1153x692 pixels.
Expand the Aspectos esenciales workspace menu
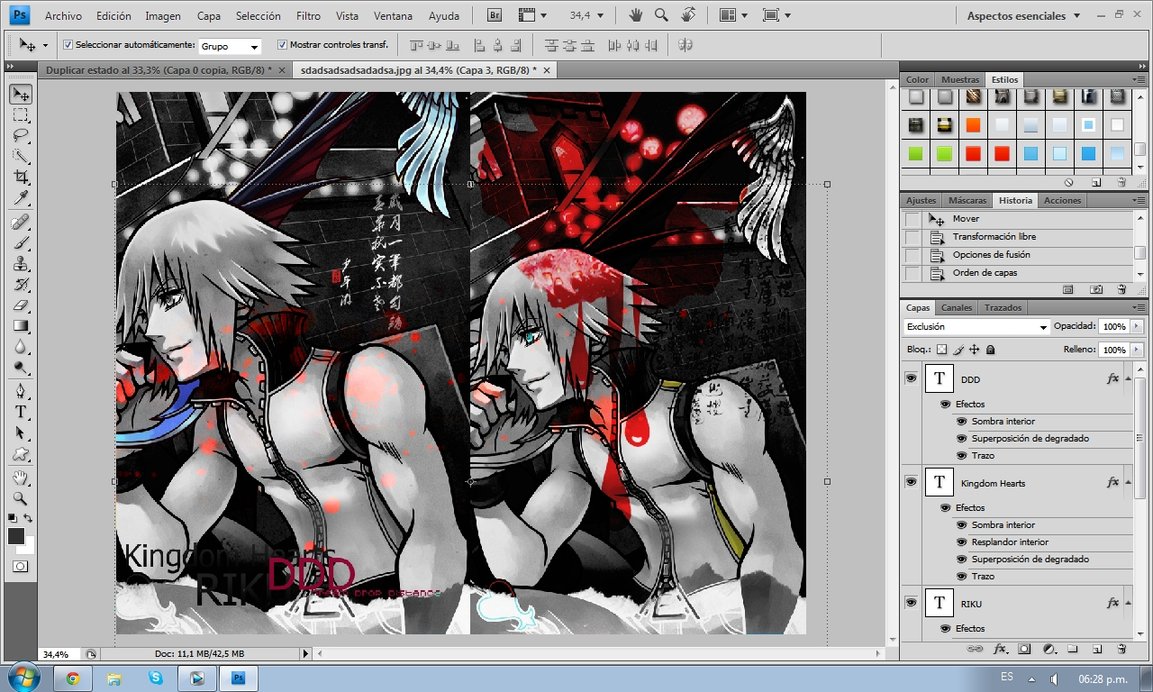1023,16
